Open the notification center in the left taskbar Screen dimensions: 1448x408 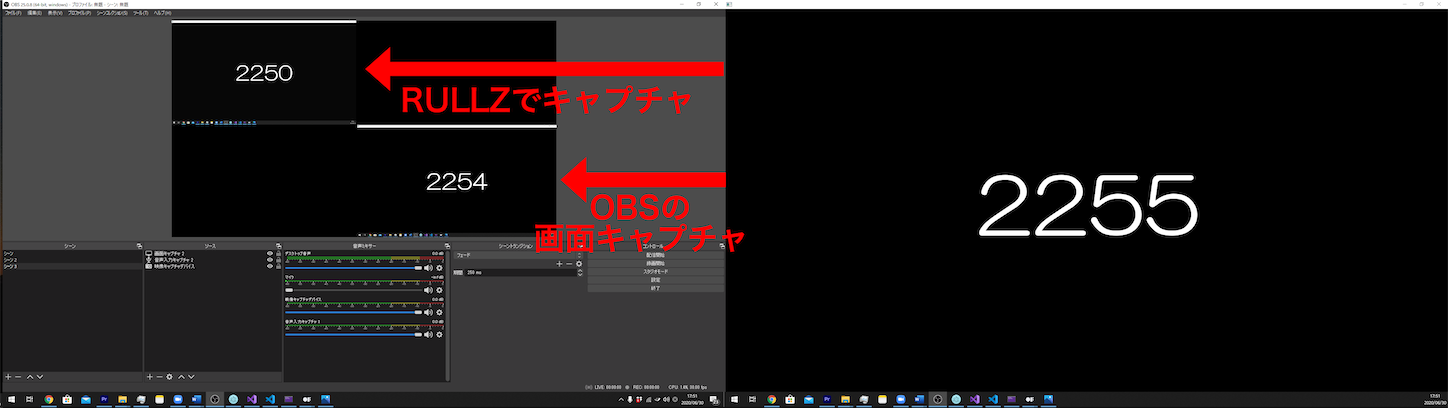[714, 399]
